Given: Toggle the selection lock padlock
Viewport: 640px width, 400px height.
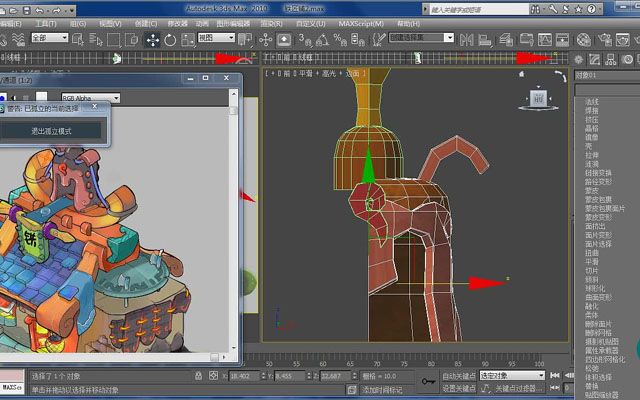Looking at the screenshot, I should click(198, 376).
